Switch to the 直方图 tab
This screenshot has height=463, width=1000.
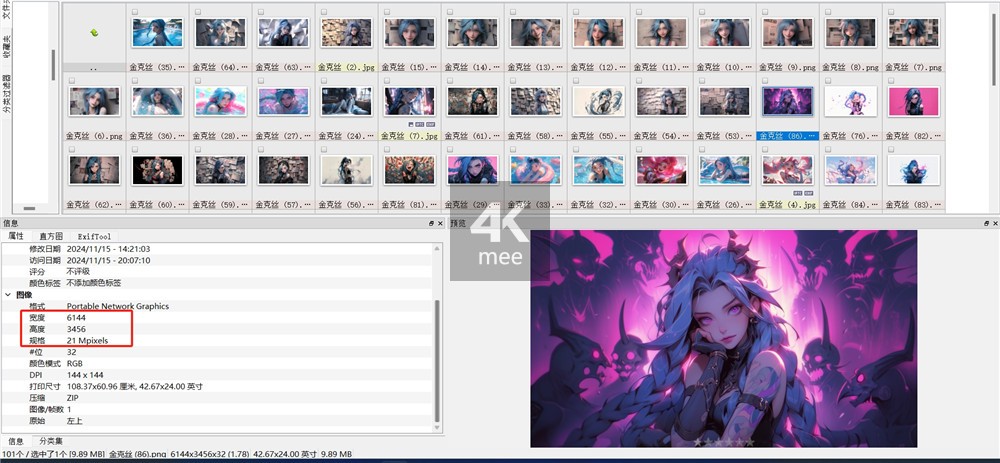50,236
